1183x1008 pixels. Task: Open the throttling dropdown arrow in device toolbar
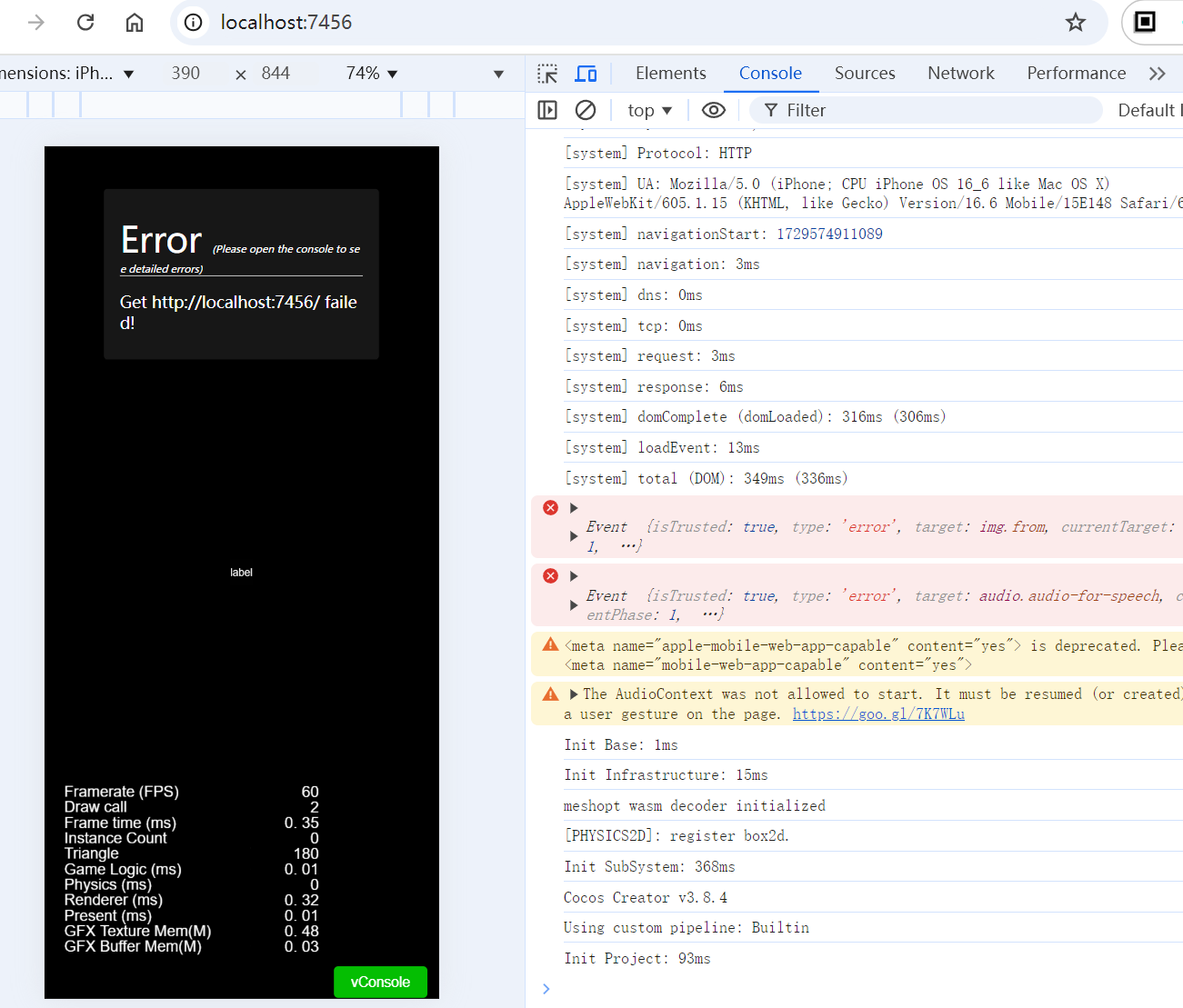tap(498, 75)
